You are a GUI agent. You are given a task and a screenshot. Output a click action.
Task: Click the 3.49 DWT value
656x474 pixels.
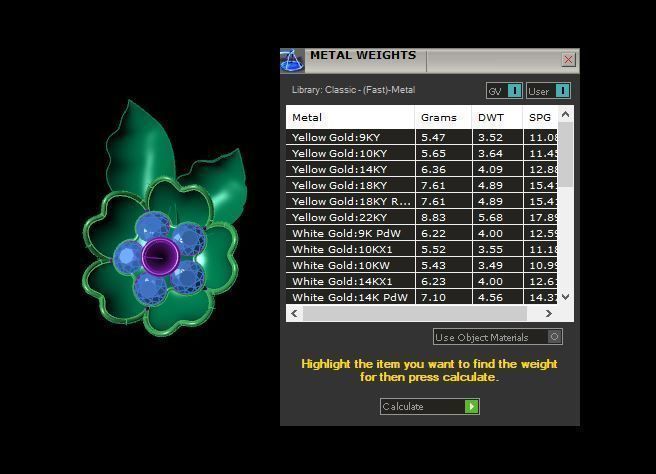(490, 266)
